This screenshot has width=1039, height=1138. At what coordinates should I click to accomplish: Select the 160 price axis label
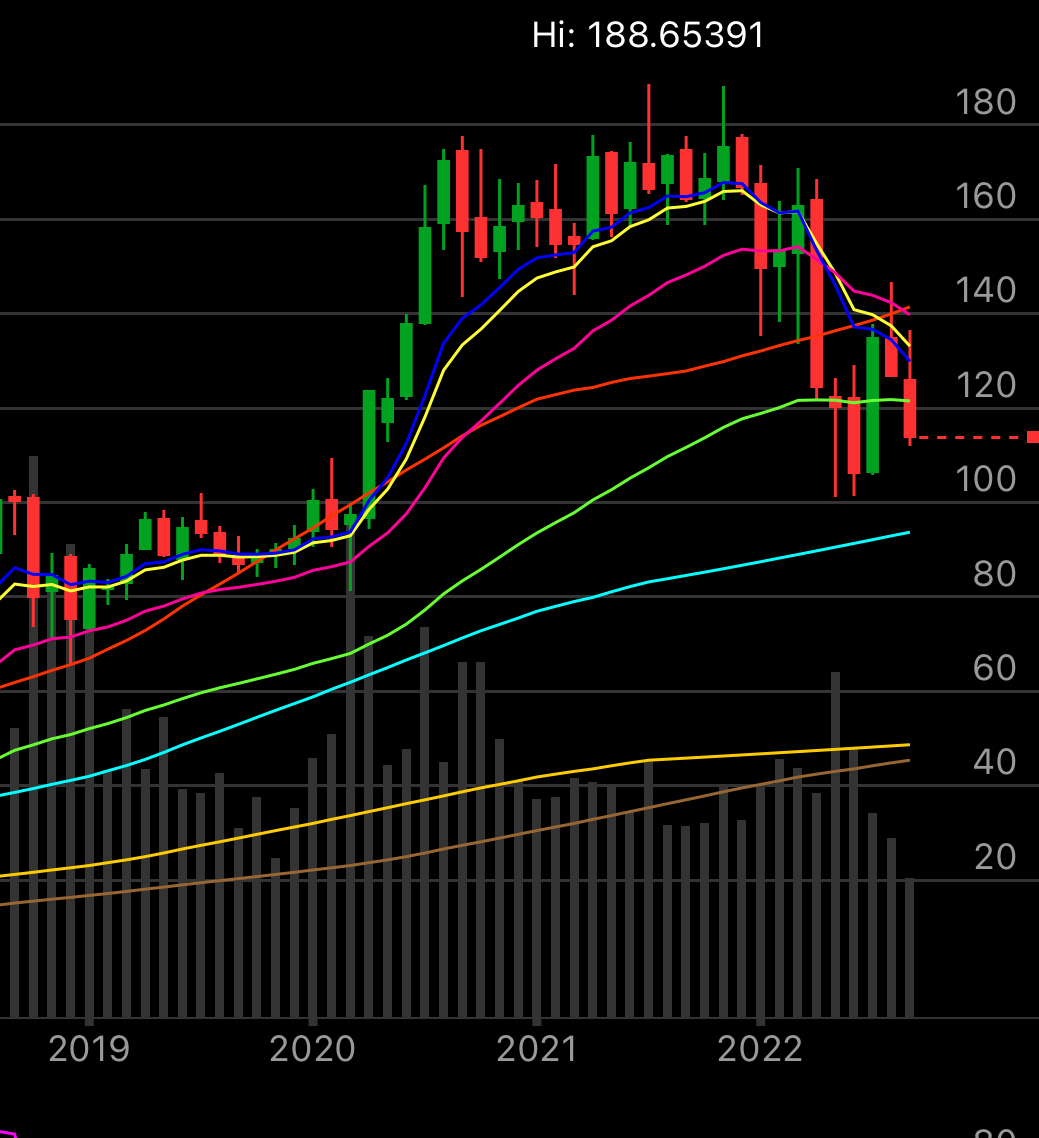point(985,197)
